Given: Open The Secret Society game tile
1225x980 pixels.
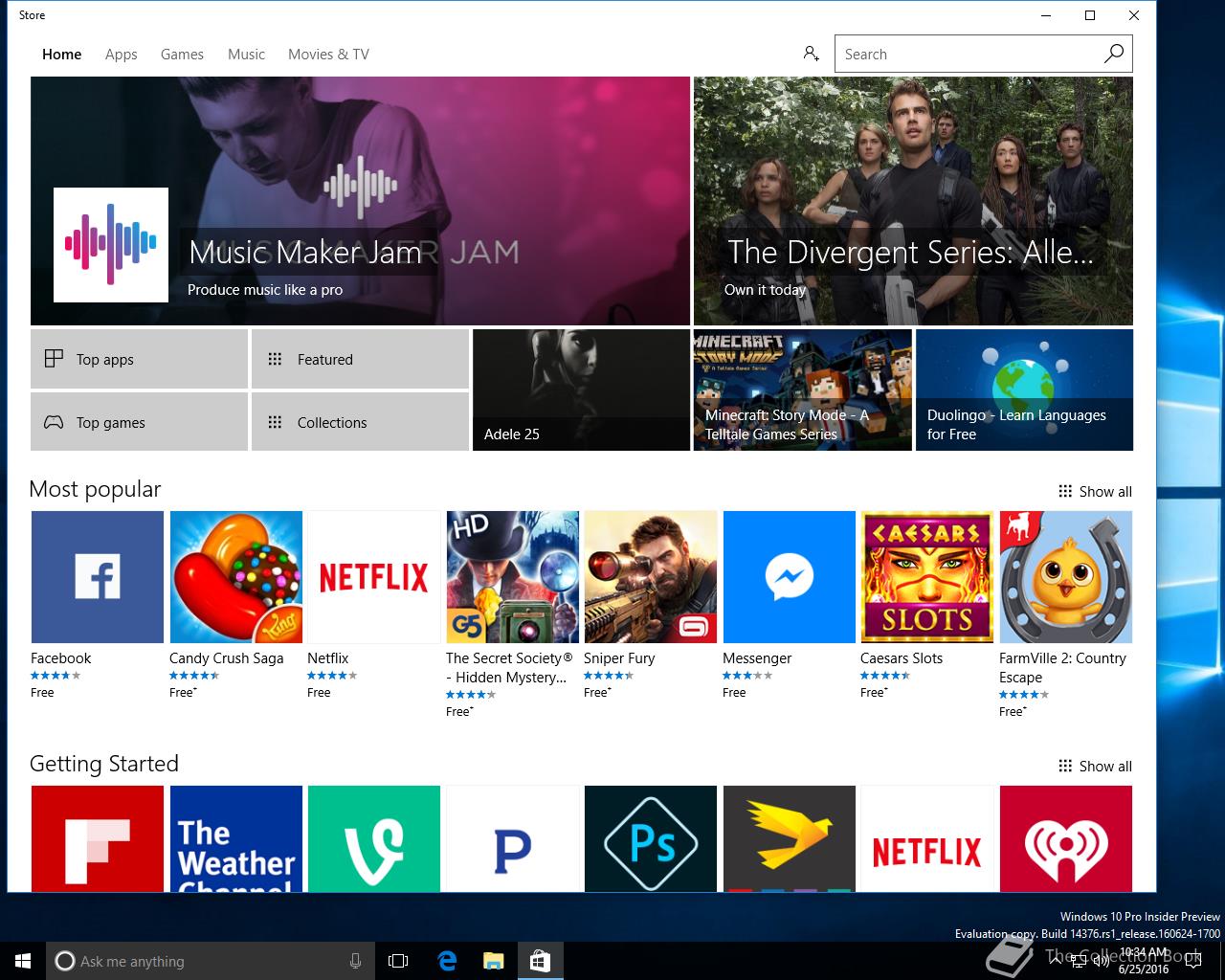Looking at the screenshot, I should [x=513, y=577].
